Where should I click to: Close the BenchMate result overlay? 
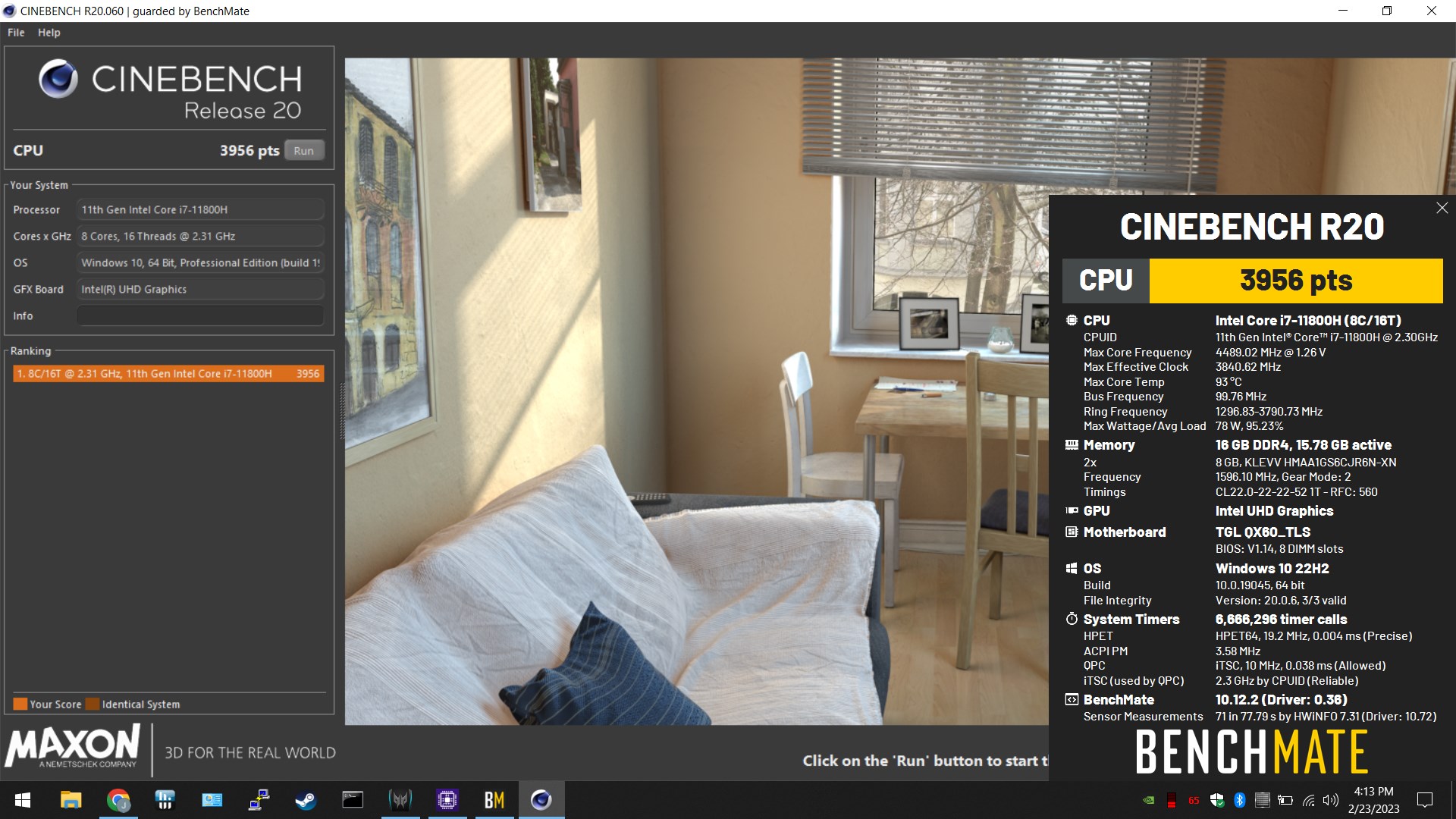pyautogui.click(x=1442, y=208)
